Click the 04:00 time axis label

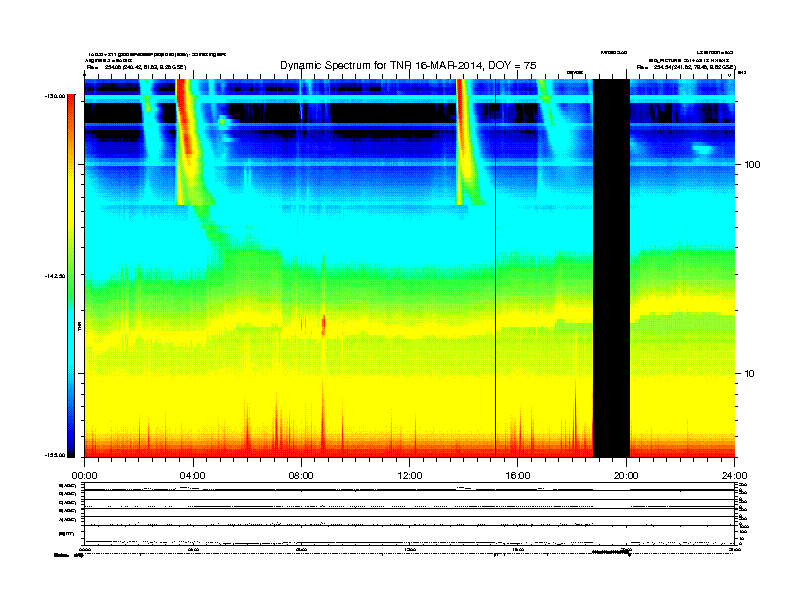pos(193,476)
